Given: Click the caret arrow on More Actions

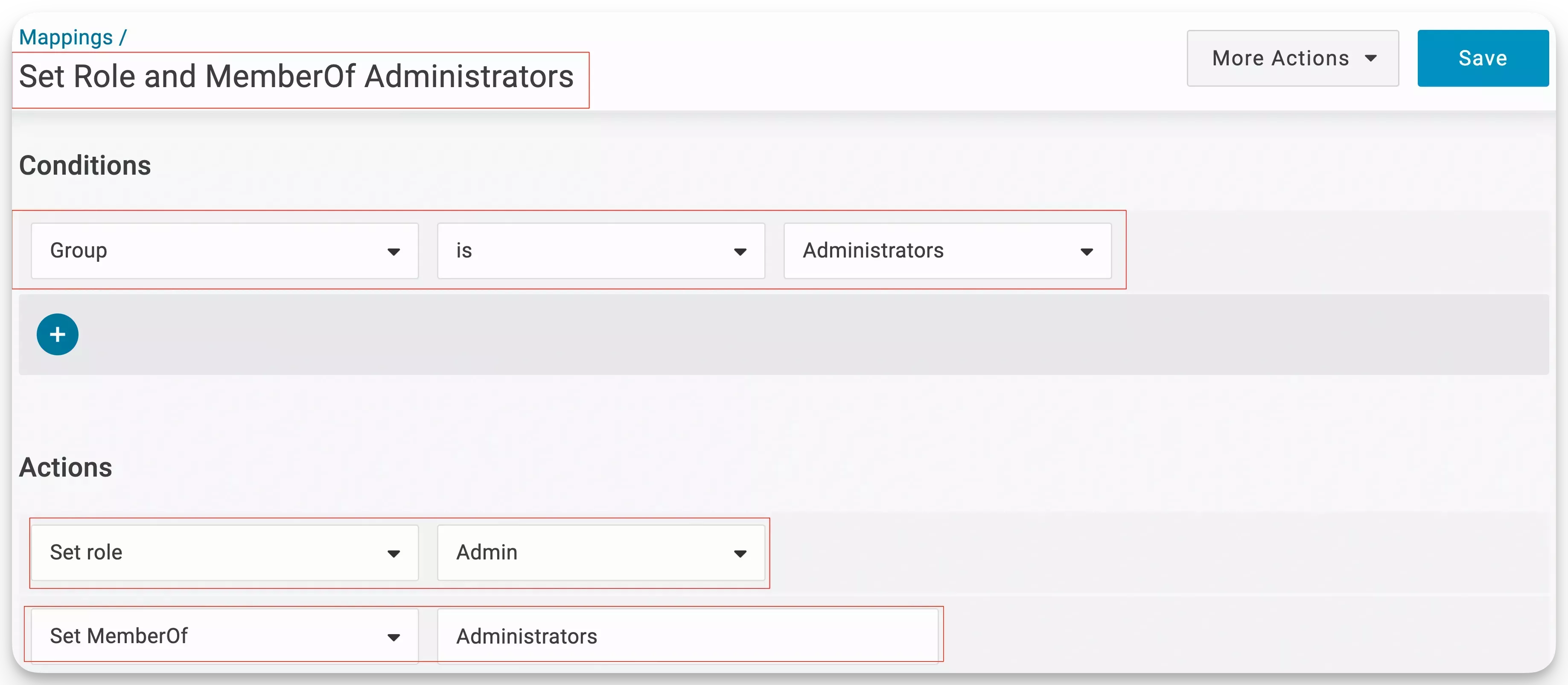Looking at the screenshot, I should pos(1371,59).
